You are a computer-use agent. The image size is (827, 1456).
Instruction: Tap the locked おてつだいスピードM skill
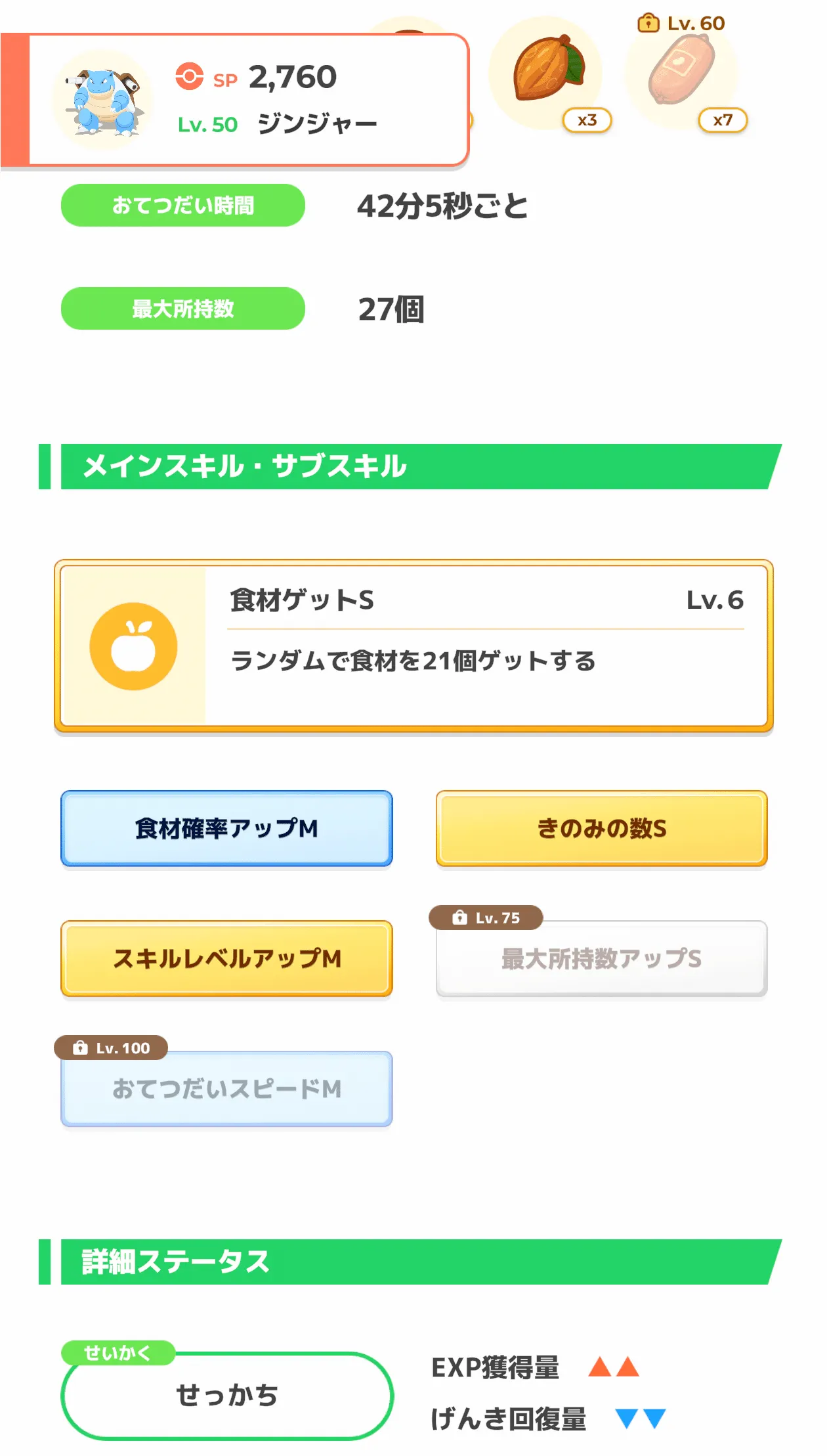226,1089
